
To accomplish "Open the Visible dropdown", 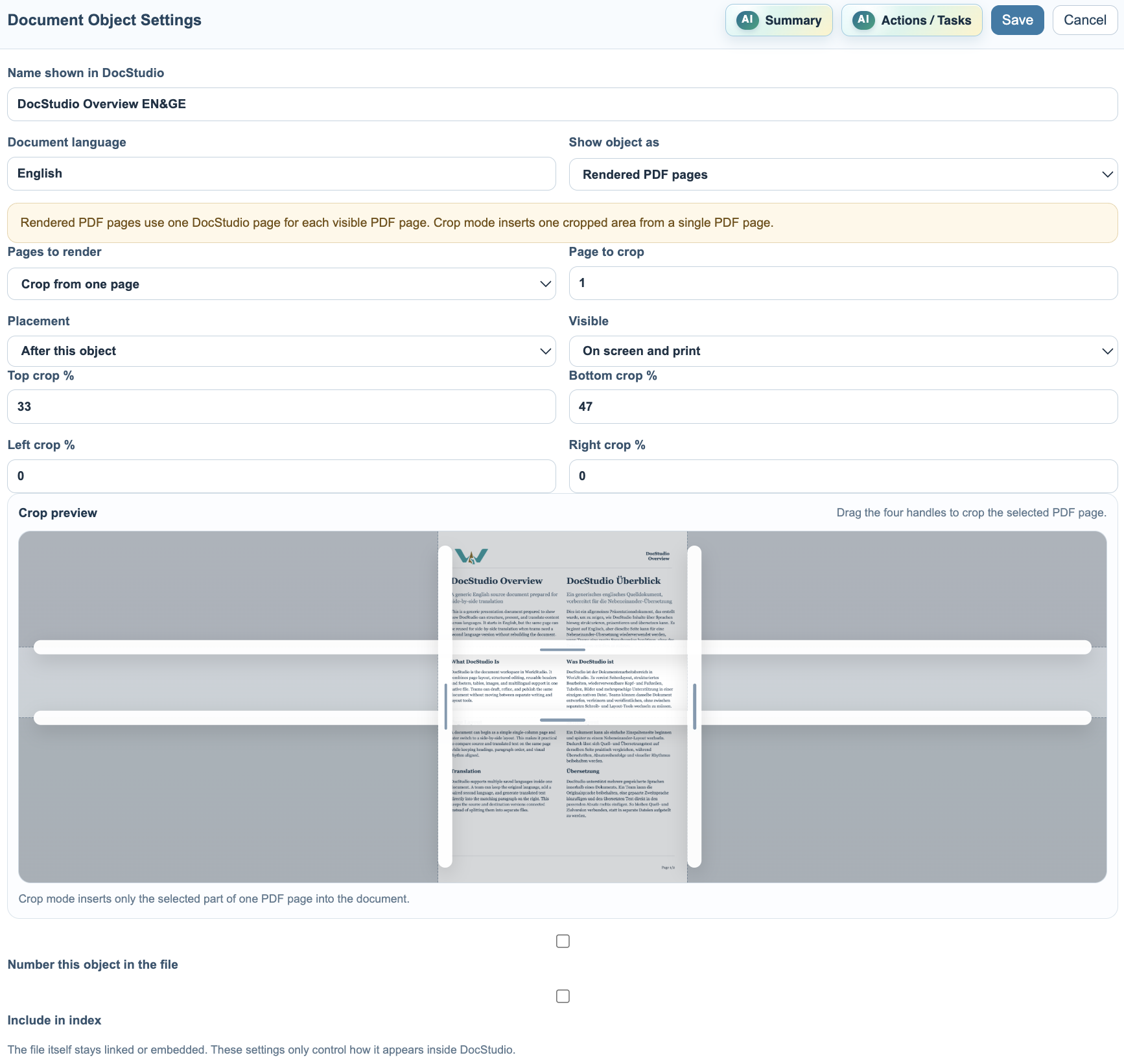I will pyautogui.click(x=843, y=351).
